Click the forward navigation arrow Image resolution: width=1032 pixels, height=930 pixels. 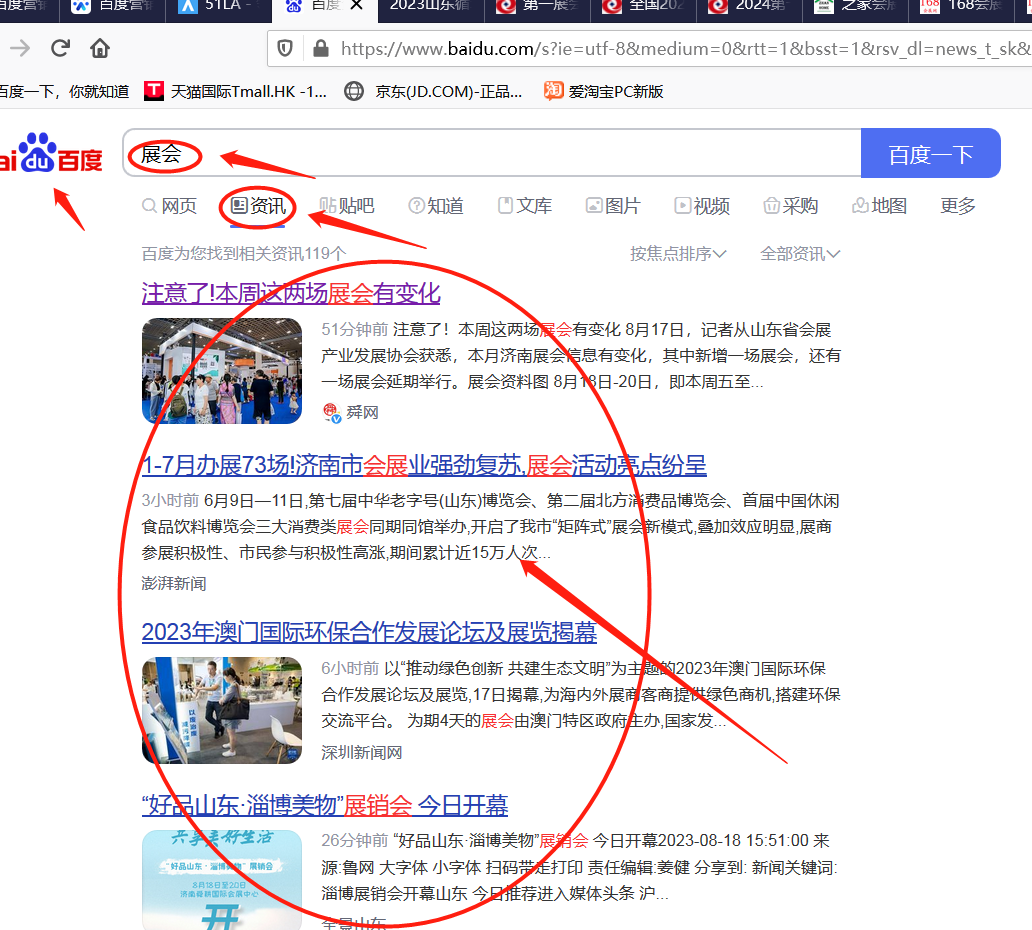click(x=20, y=48)
